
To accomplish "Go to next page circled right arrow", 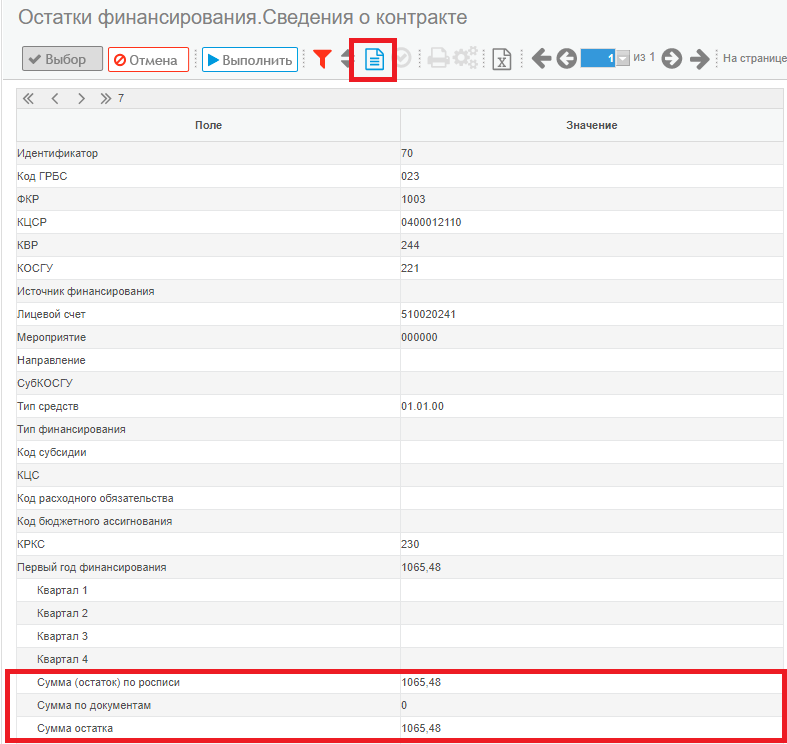I will (672, 59).
